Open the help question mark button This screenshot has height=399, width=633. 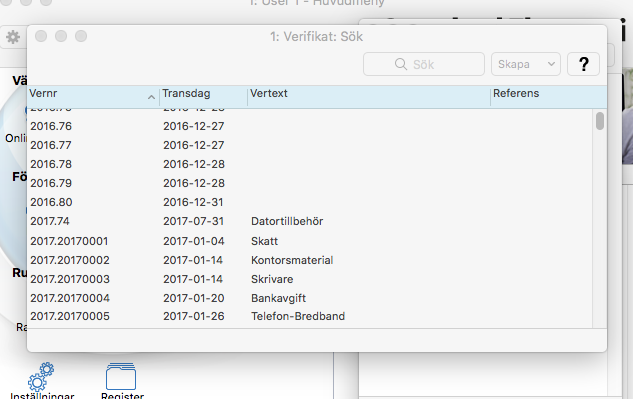[x=583, y=64]
